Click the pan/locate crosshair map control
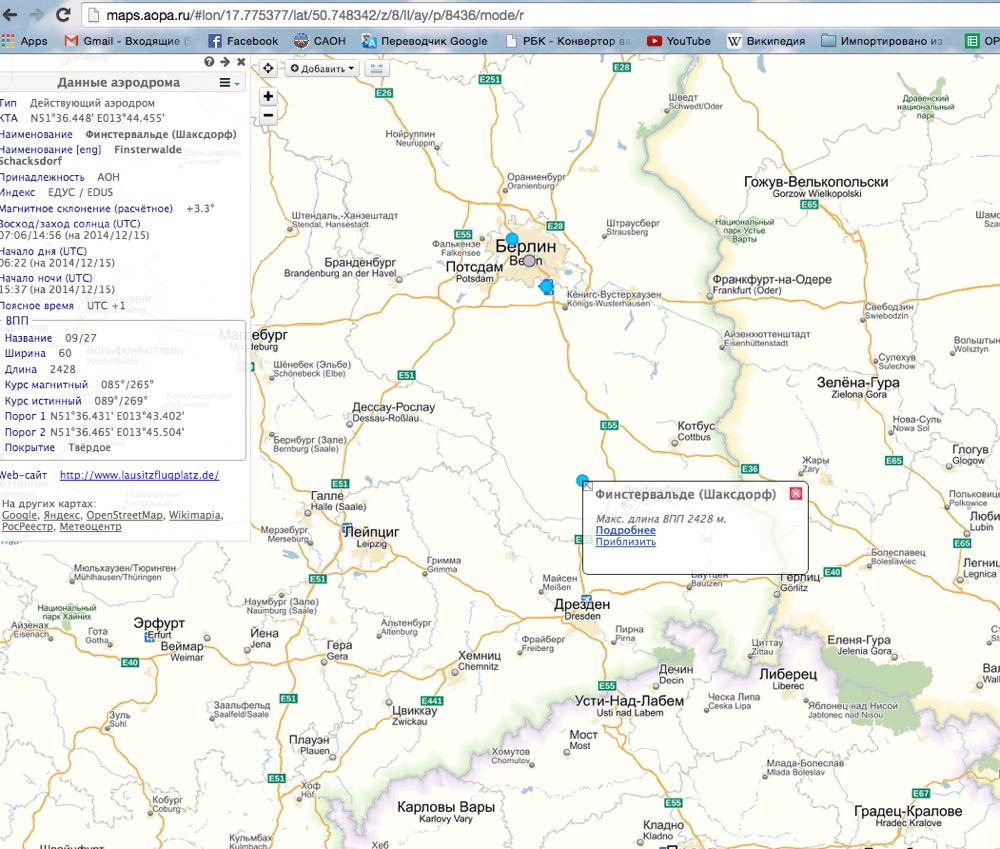This screenshot has height=849, width=1000. 268,68
